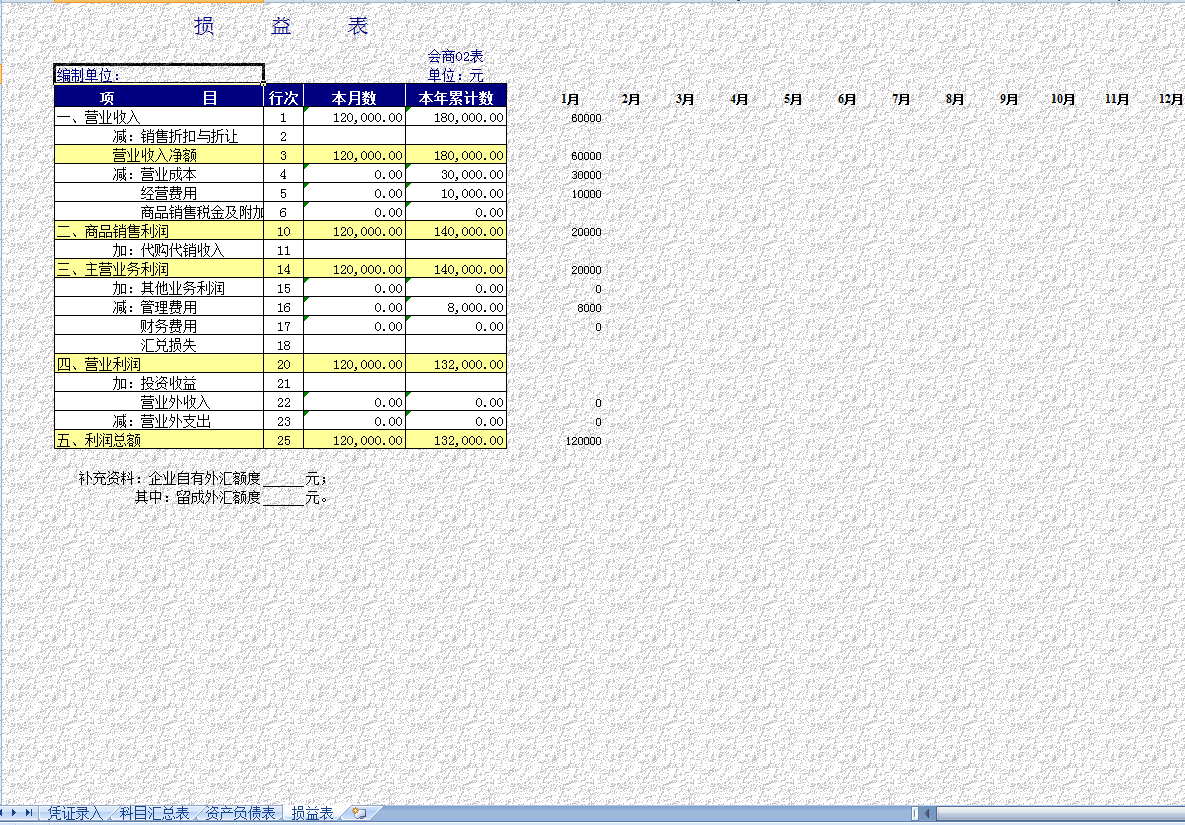Select the row number 25 cell

click(x=283, y=440)
